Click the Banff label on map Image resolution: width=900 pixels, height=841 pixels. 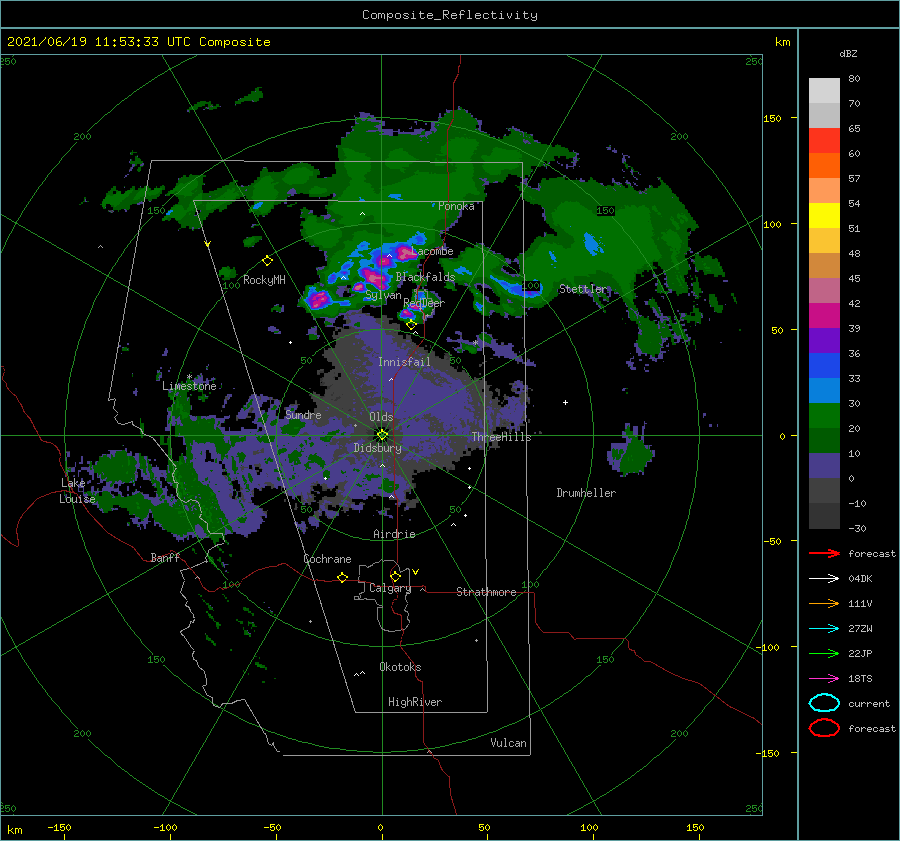point(165,557)
